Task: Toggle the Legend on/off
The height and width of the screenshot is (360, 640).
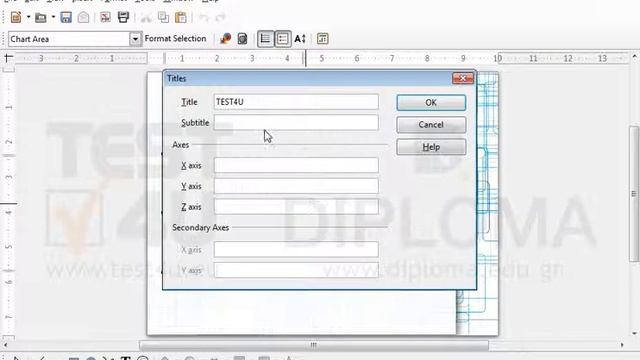Action: 283,39
